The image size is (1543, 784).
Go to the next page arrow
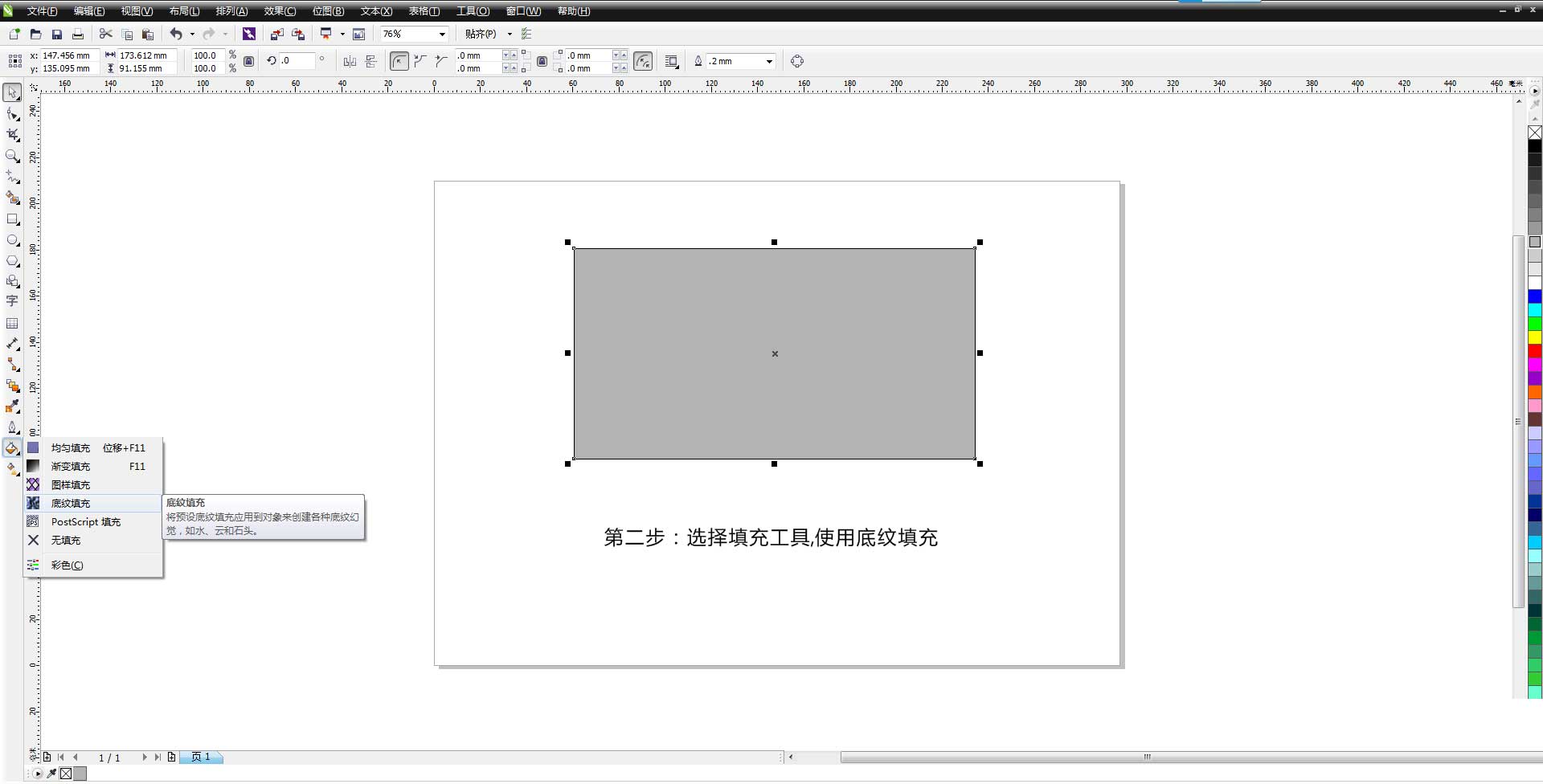tap(145, 757)
